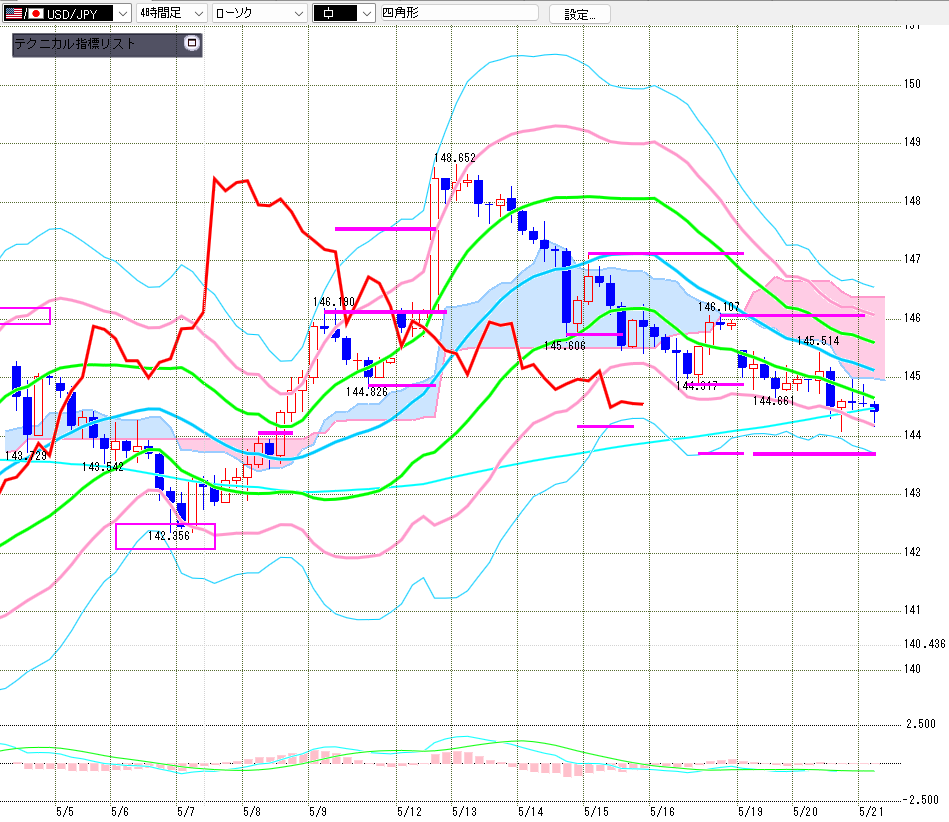This screenshot has width=949, height=822.
Task: Click the 144.661 price label
Action: (x=773, y=401)
